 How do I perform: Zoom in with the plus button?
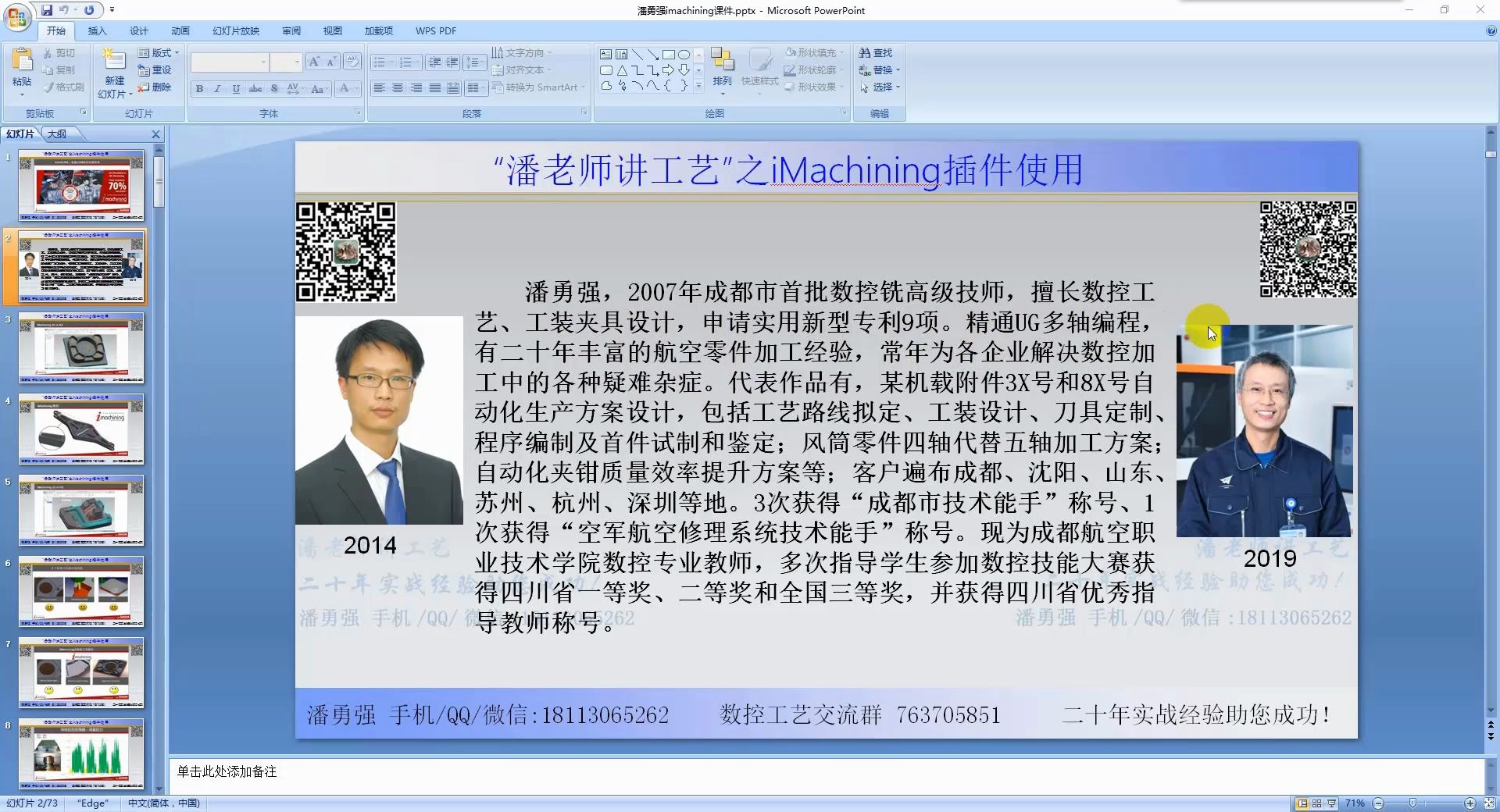1470,803
